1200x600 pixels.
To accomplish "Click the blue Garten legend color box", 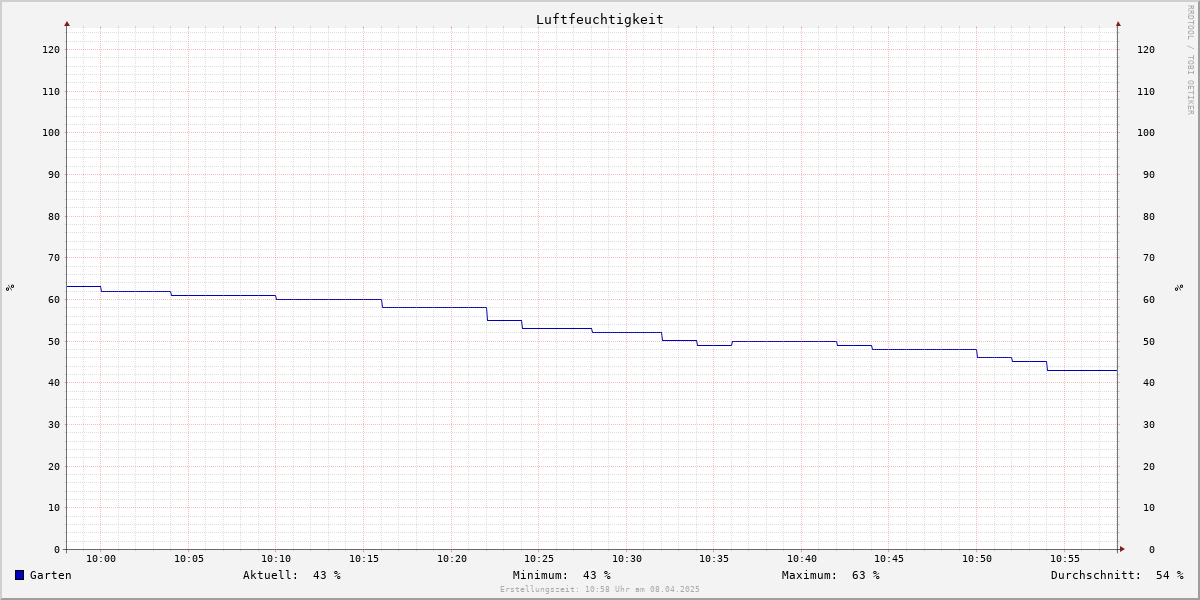I will (x=19, y=575).
